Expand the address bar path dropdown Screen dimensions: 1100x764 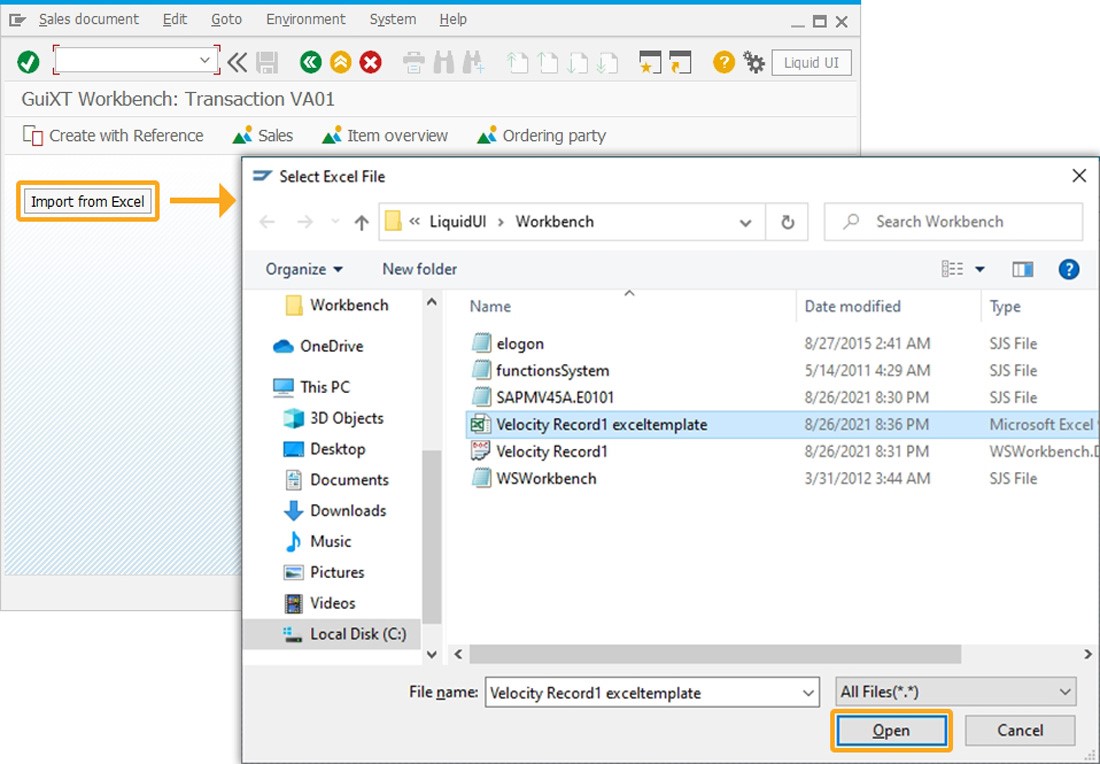point(746,223)
